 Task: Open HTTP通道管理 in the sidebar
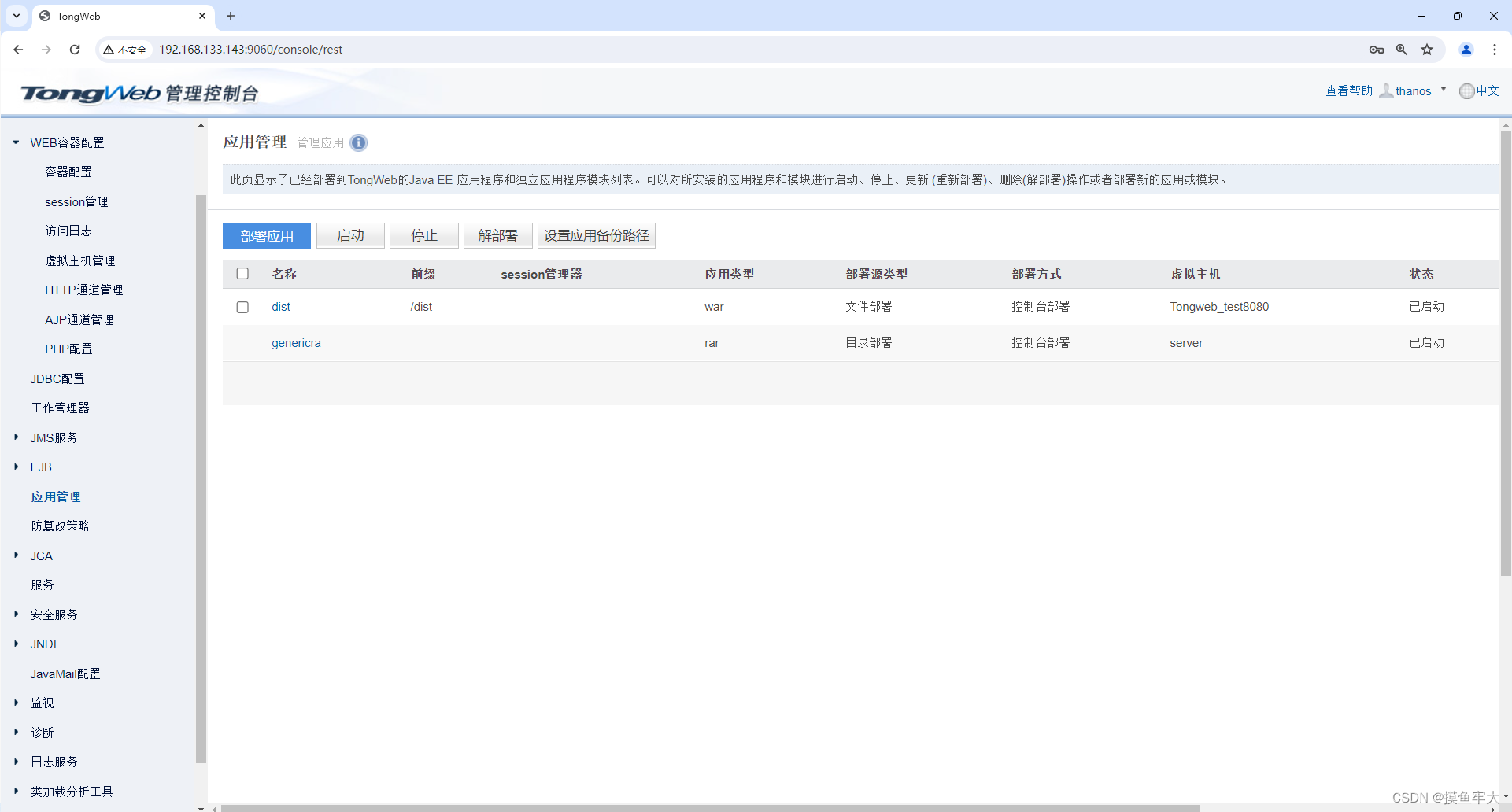point(84,290)
